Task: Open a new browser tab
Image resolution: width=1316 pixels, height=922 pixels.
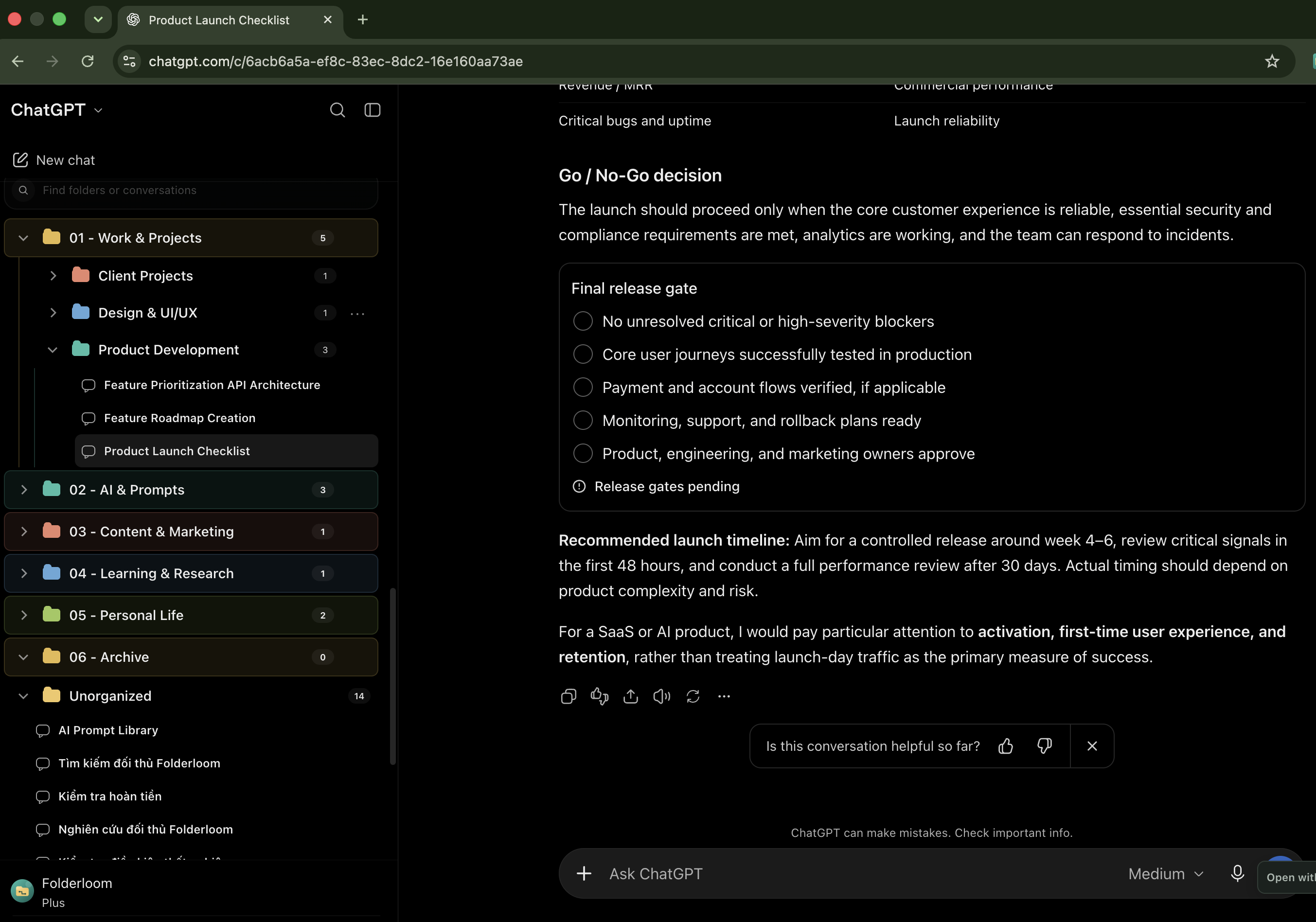Action: coord(362,19)
